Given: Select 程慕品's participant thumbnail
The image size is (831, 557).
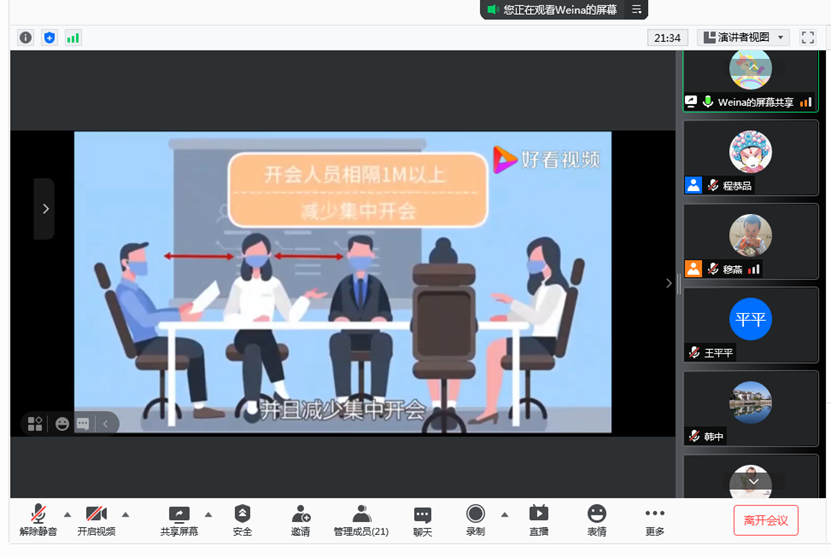Looking at the screenshot, I should [750, 158].
